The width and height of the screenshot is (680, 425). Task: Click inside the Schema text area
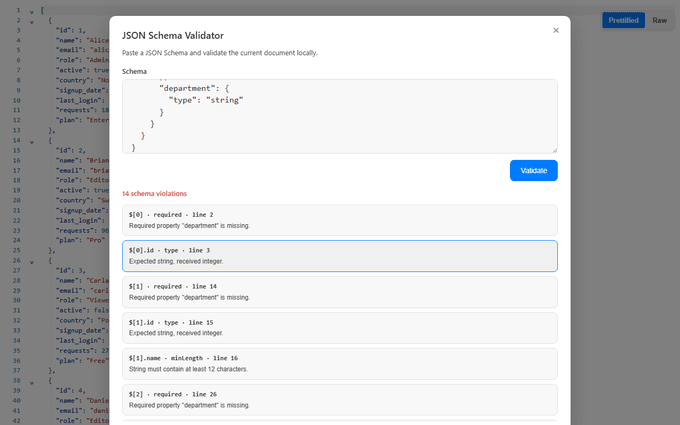[x=340, y=116]
